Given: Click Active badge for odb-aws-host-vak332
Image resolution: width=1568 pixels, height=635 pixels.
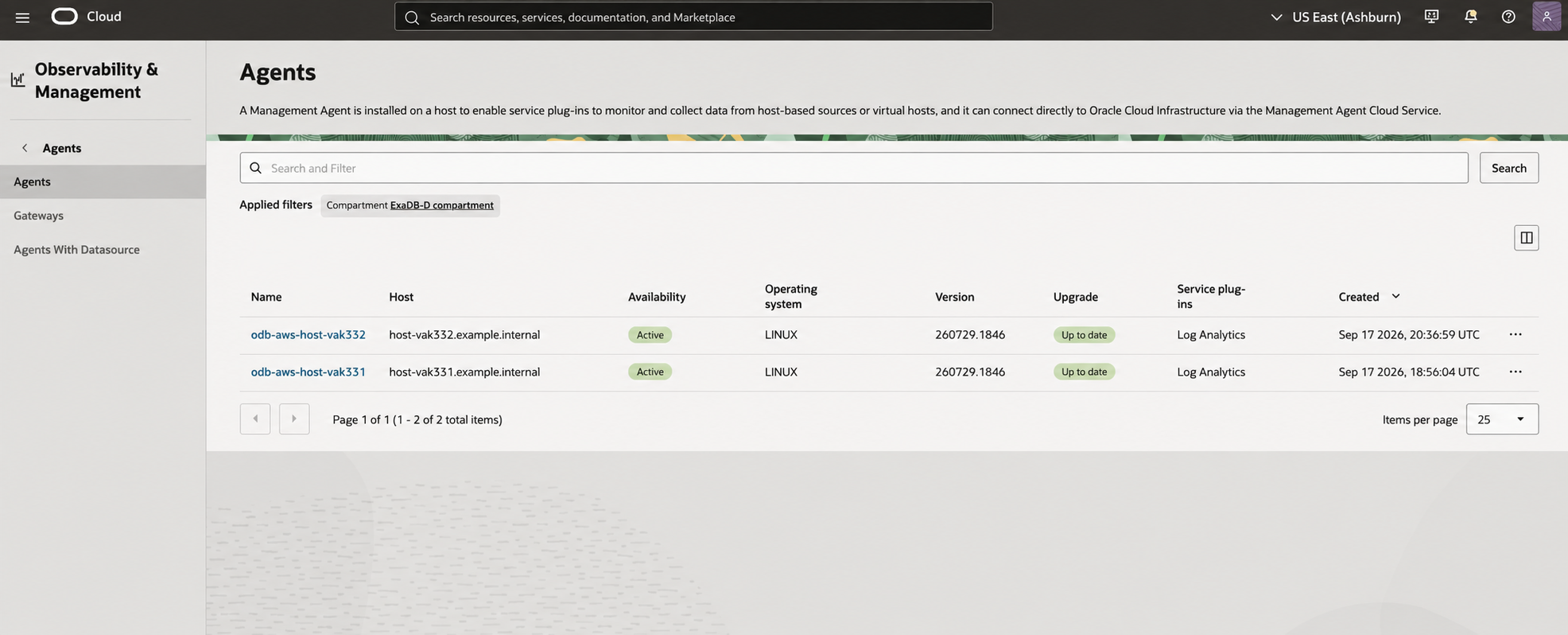Looking at the screenshot, I should (x=650, y=335).
